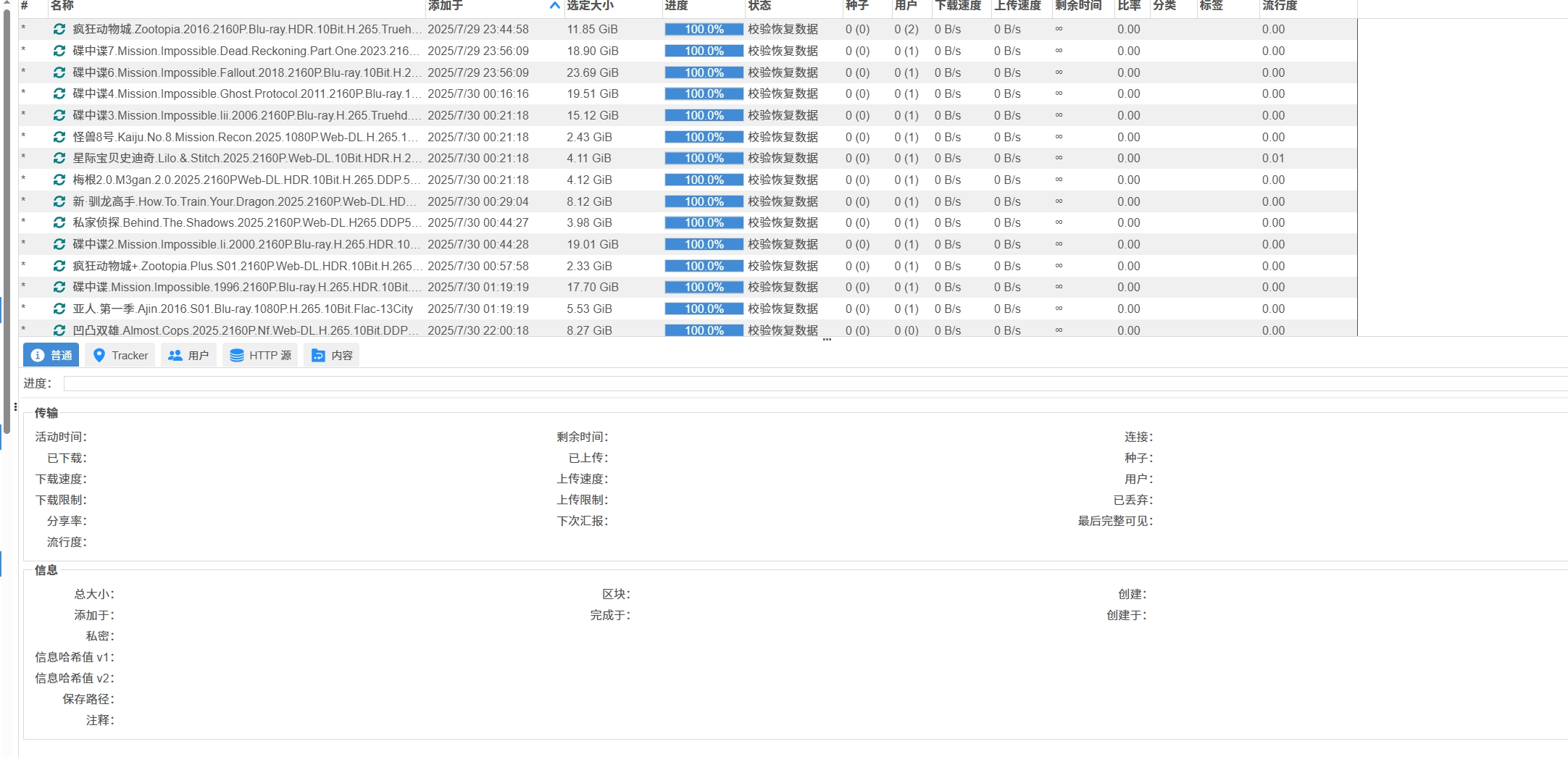This screenshot has height=757, width=1568.
Task: Click size cell 3.98 GiB
Action: pyautogui.click(x=589, y=222)
